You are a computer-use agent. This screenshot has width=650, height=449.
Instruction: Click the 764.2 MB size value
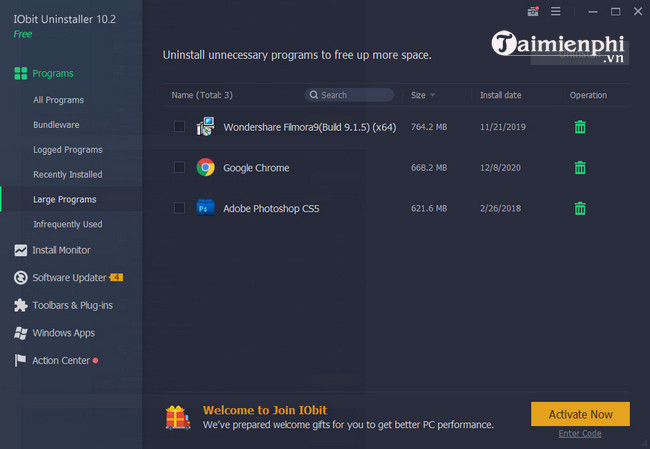pyautogui.click(x=429, y=127)
